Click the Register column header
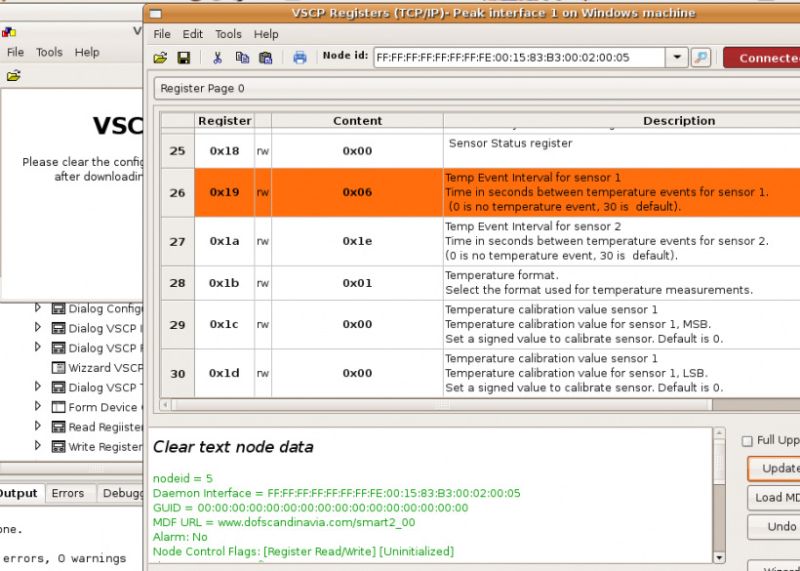 click(224, 121)
